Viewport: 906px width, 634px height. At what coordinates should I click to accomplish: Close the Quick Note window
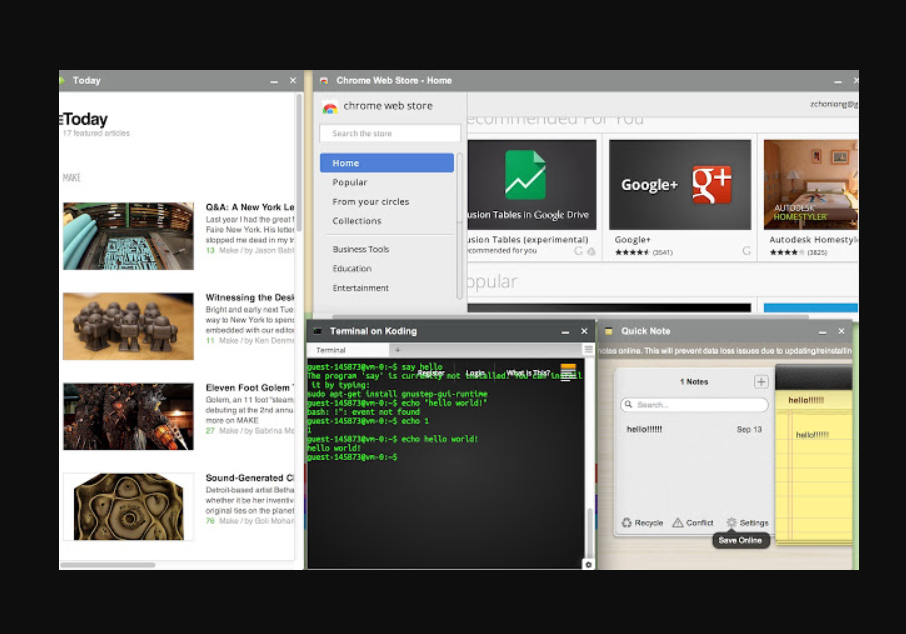[x=841, y=331]
